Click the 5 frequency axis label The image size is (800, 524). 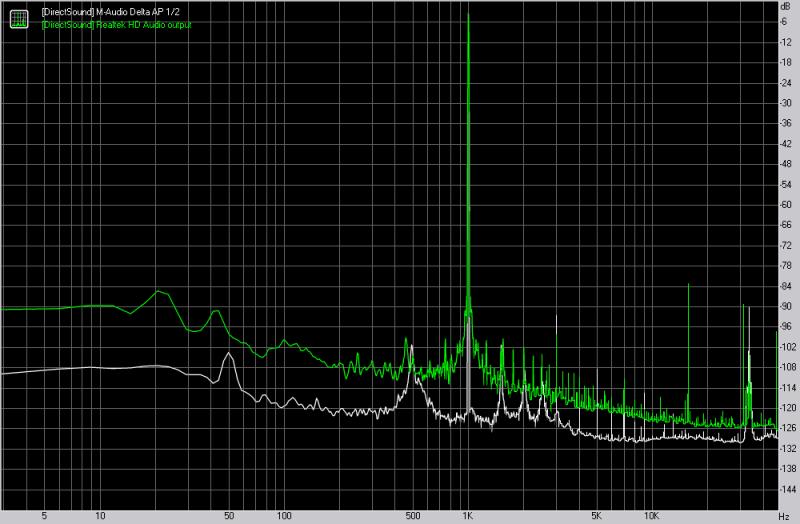44,516
